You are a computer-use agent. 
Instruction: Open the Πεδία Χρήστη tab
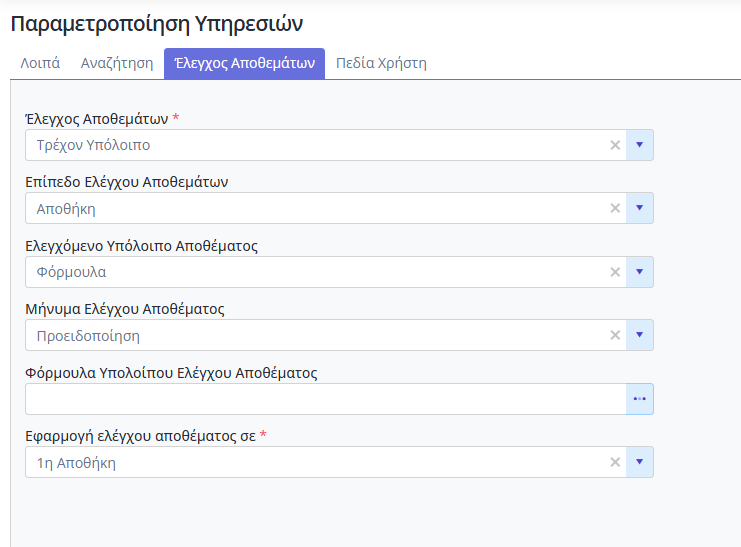click(x=381, y=63)
